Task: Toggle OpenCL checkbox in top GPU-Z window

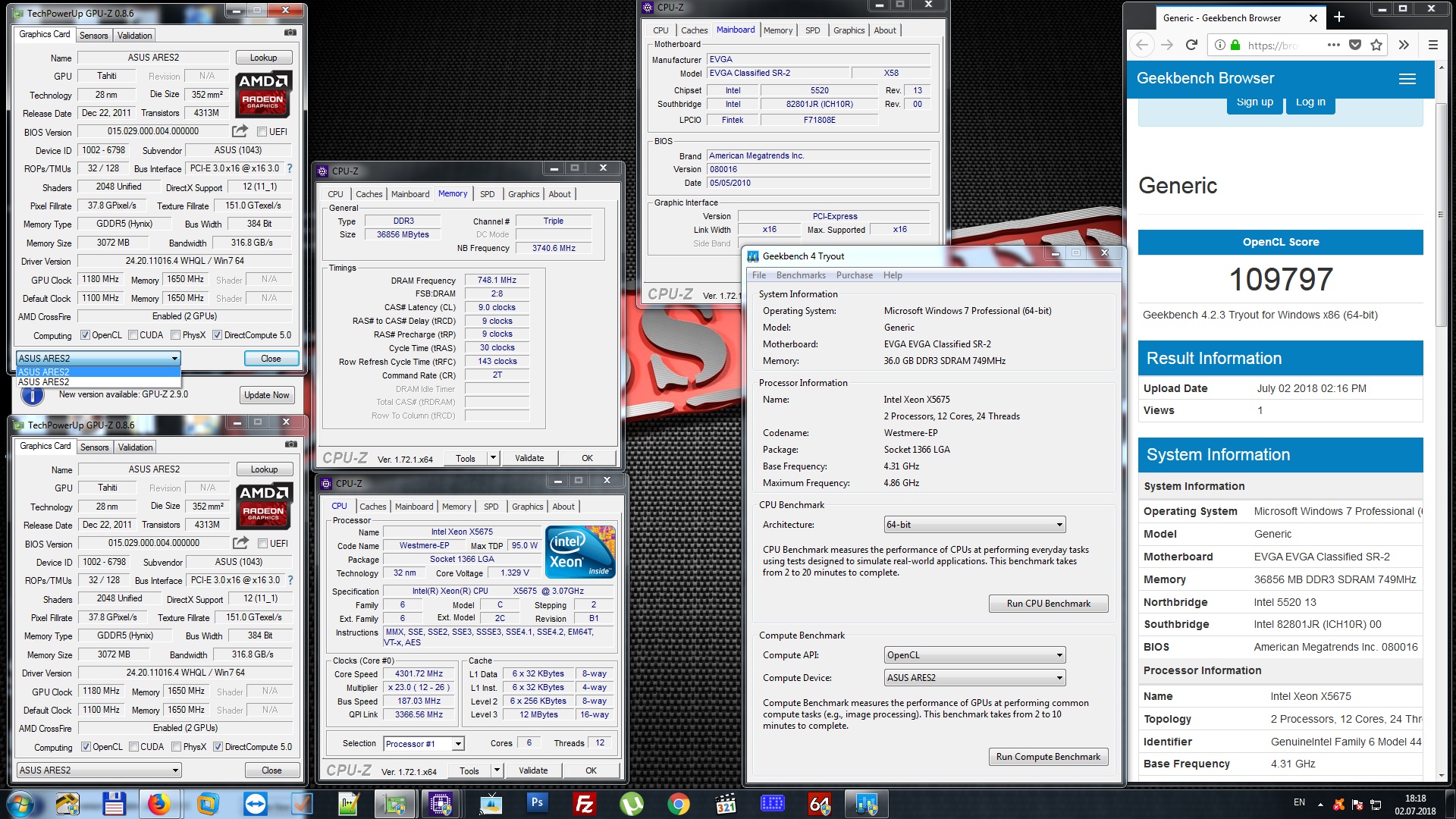Action: [85, 335]
